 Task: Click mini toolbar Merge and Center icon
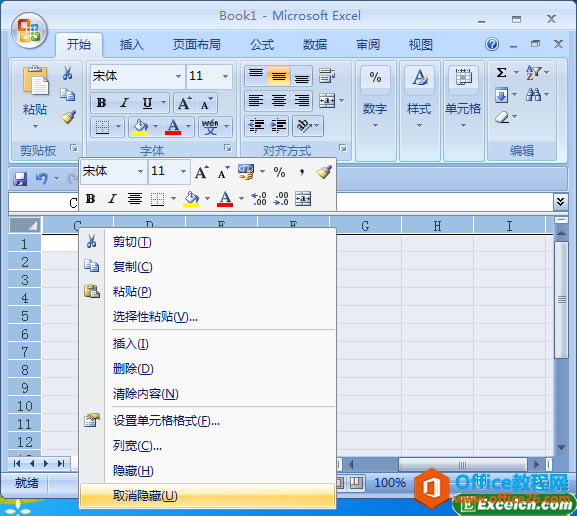(x=303, y=199)
